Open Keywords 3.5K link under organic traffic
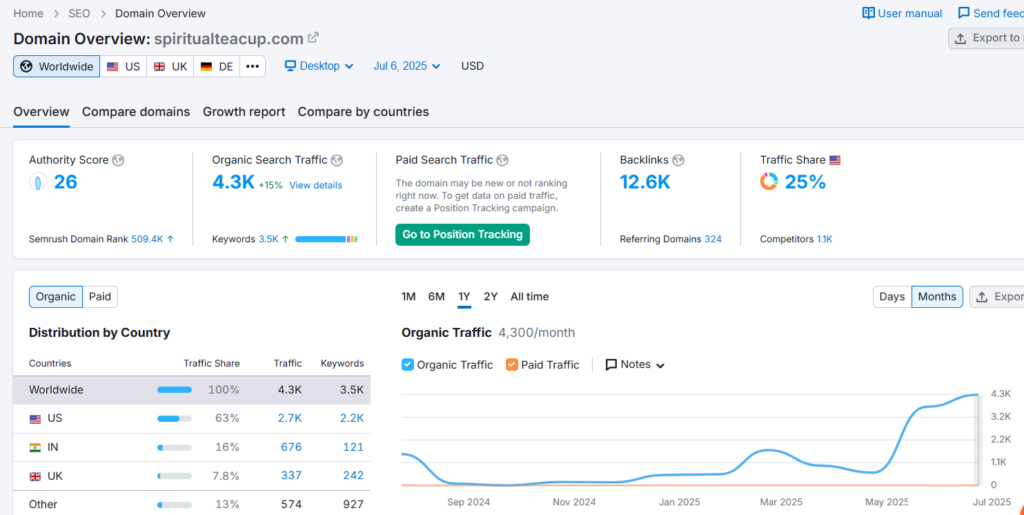Image resolution: width=1024 pixels, height=515 pixels. click(x=268, y=239)
